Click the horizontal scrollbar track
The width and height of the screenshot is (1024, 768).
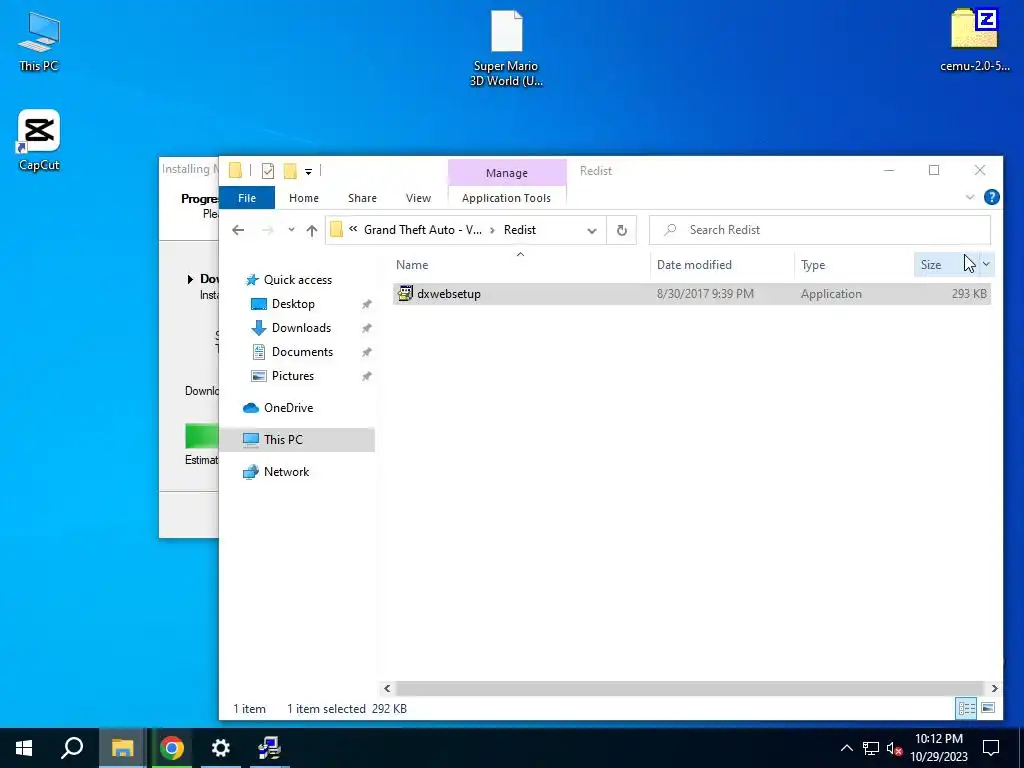(x=690, y=688)
